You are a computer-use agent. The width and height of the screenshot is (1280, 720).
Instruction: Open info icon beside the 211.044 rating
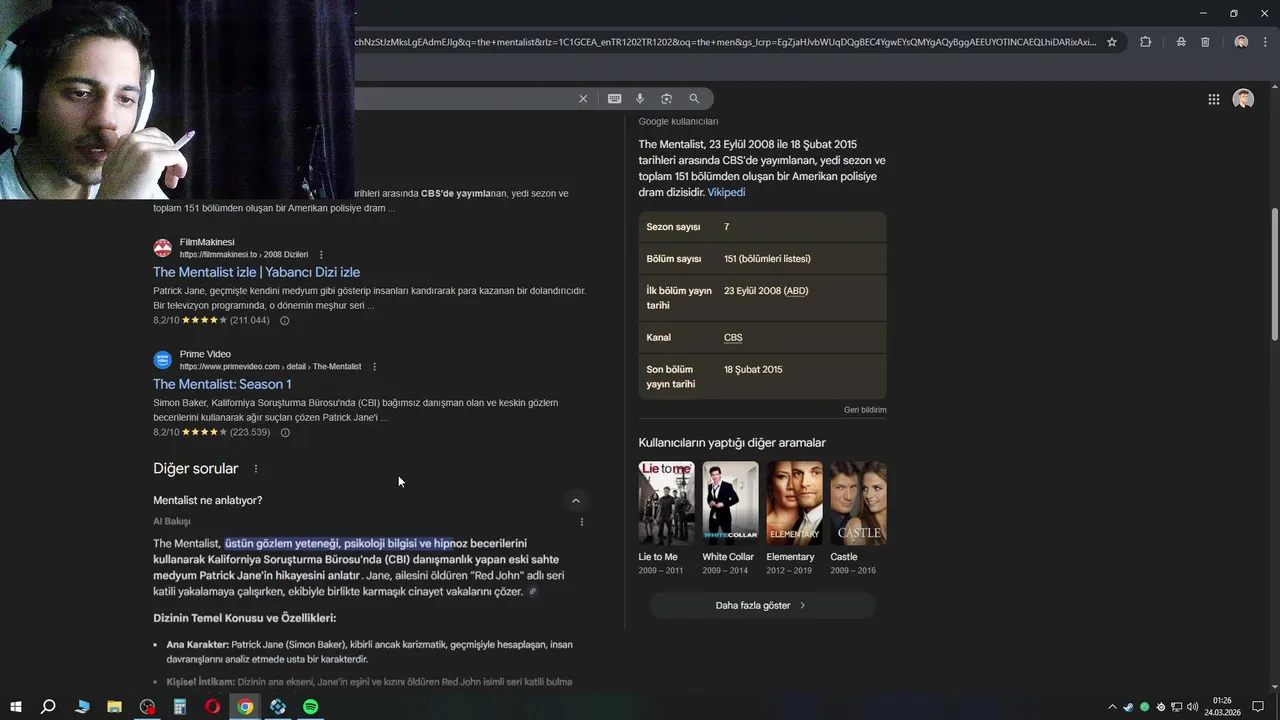click(284, 321)
